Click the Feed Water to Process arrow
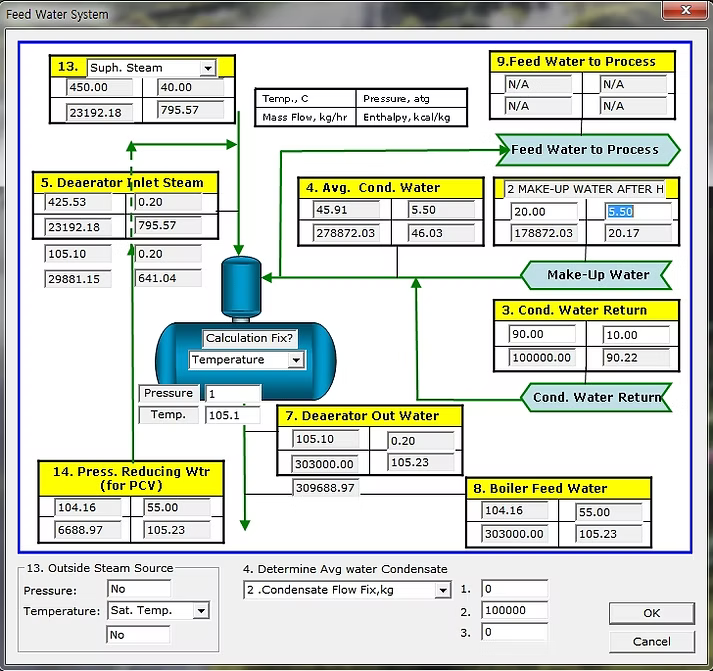713x671 pixels. coord(587,150)
